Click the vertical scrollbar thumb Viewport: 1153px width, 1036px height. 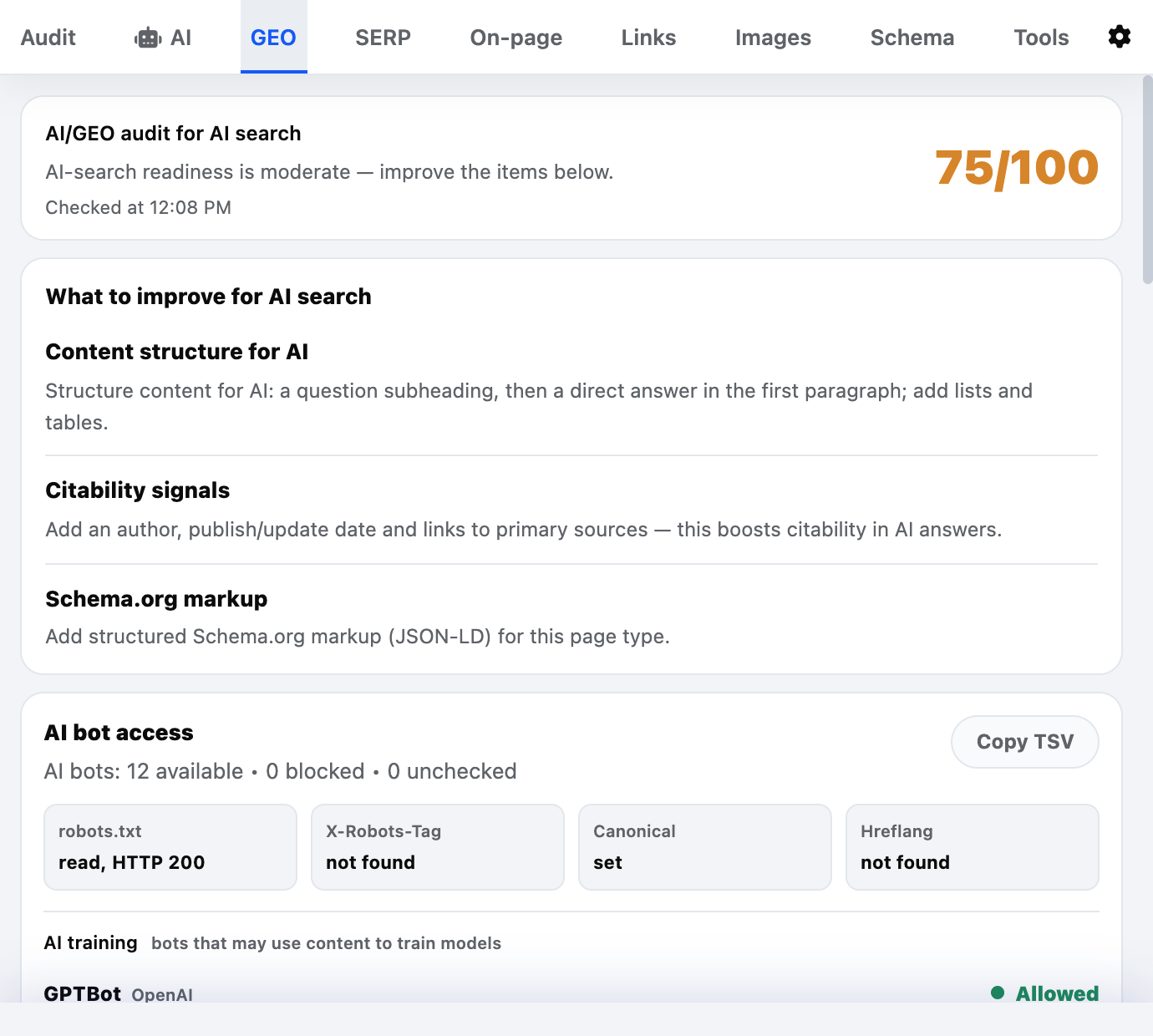point(1147,180)
